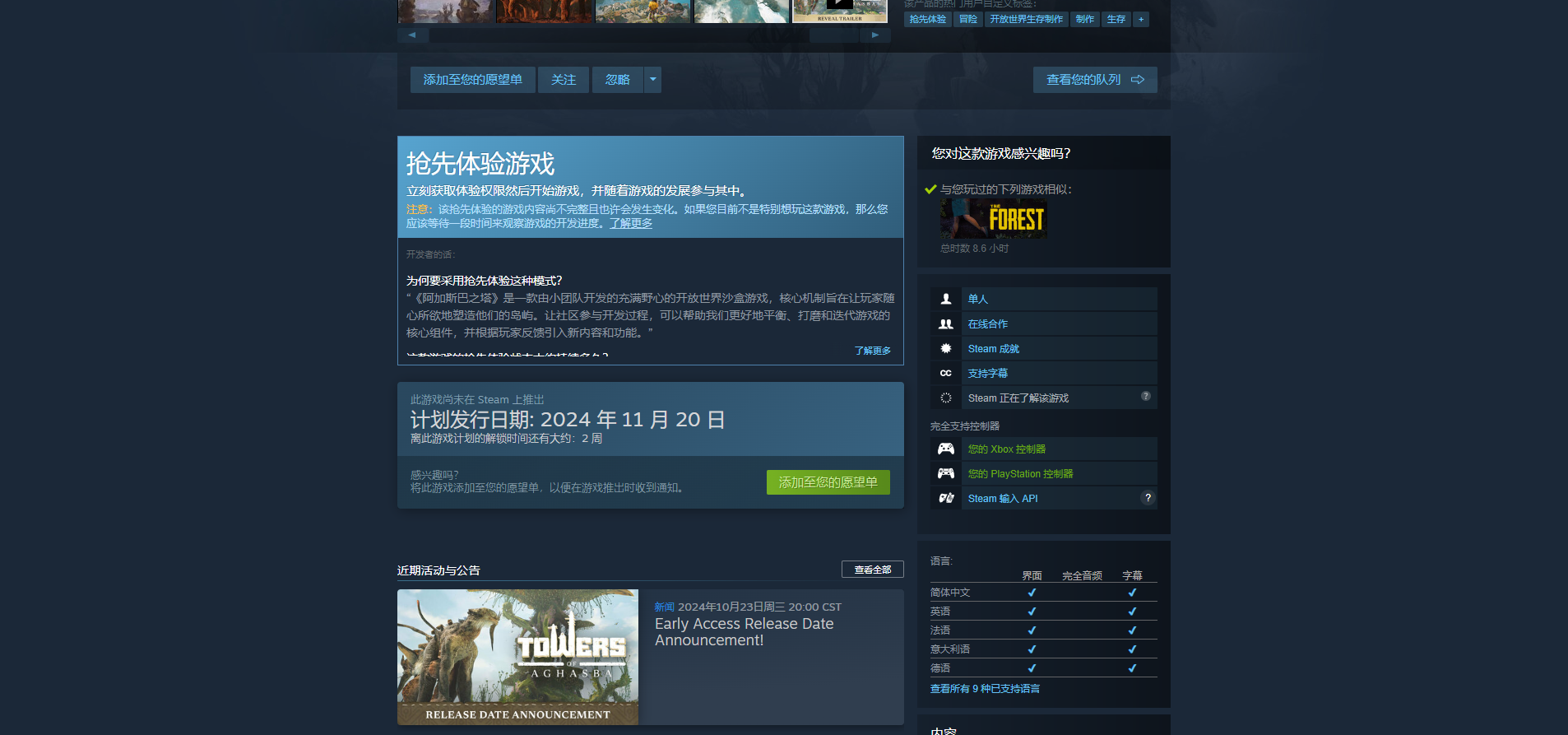Open the ignore options dropdown arrow

[652, 80]
